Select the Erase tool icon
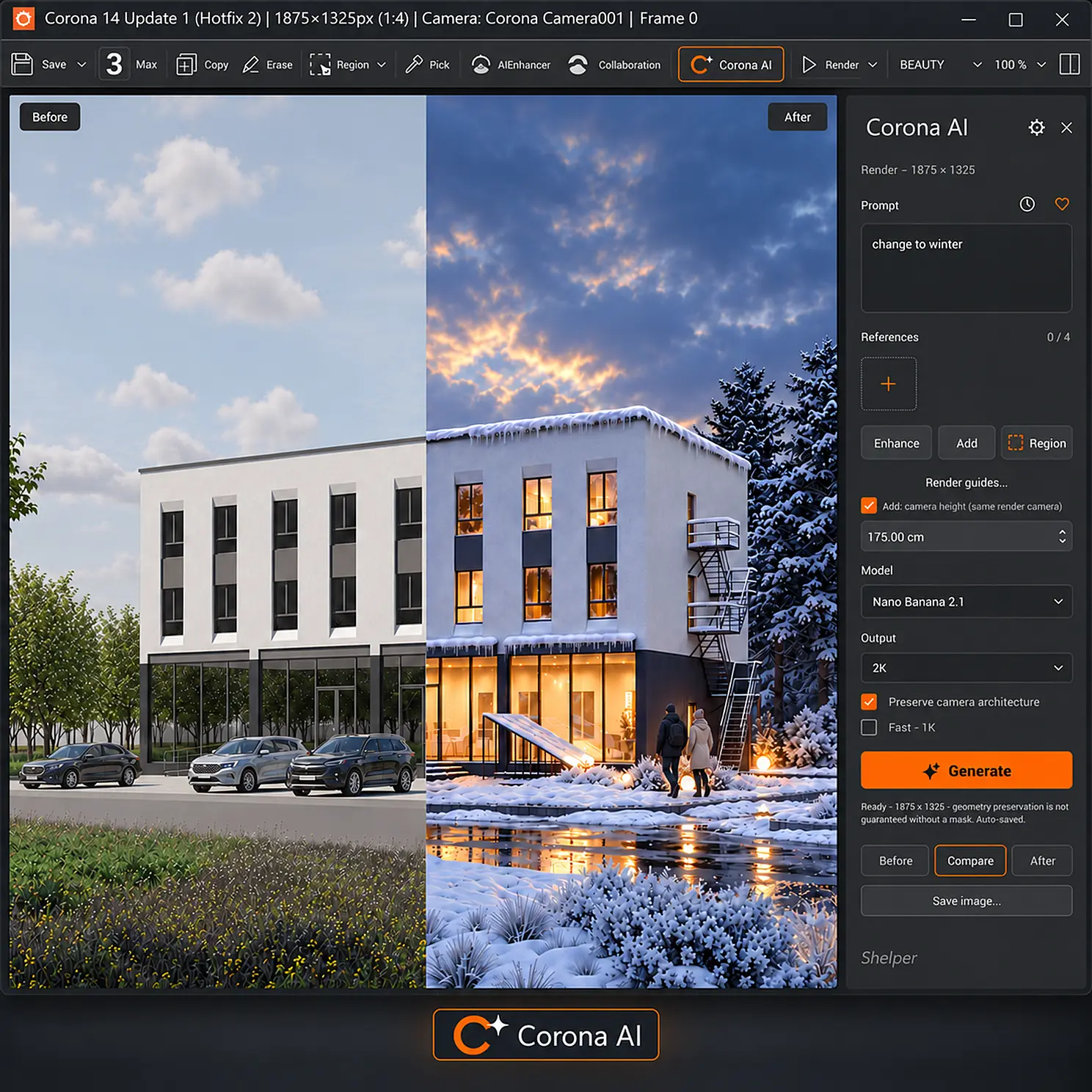The image size is (1092, 1092). (x=251, y=65)
